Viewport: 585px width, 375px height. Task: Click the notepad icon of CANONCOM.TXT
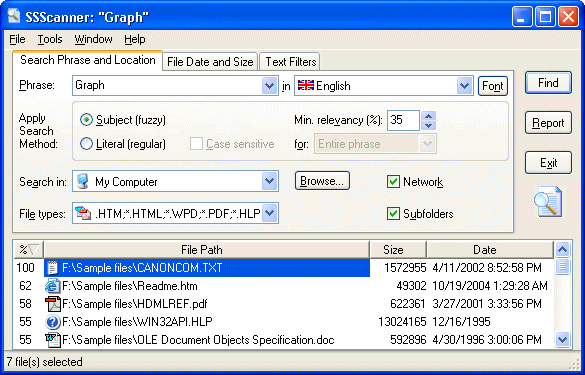click(53, 268)
